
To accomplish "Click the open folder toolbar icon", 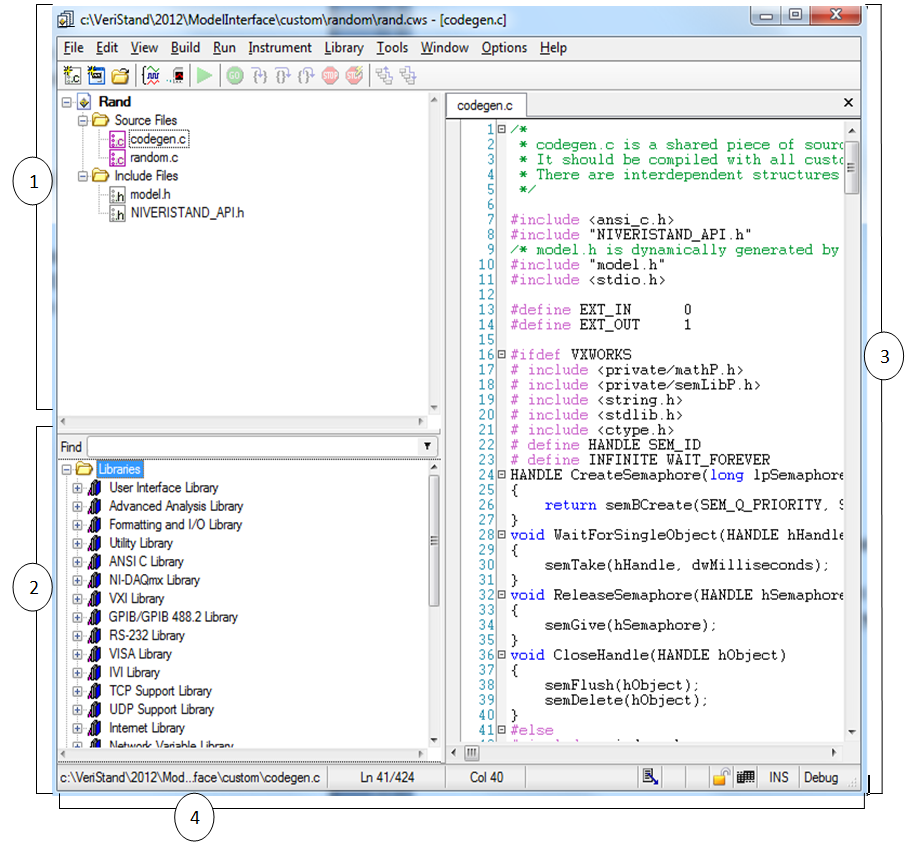I will [x=120, y=75].
